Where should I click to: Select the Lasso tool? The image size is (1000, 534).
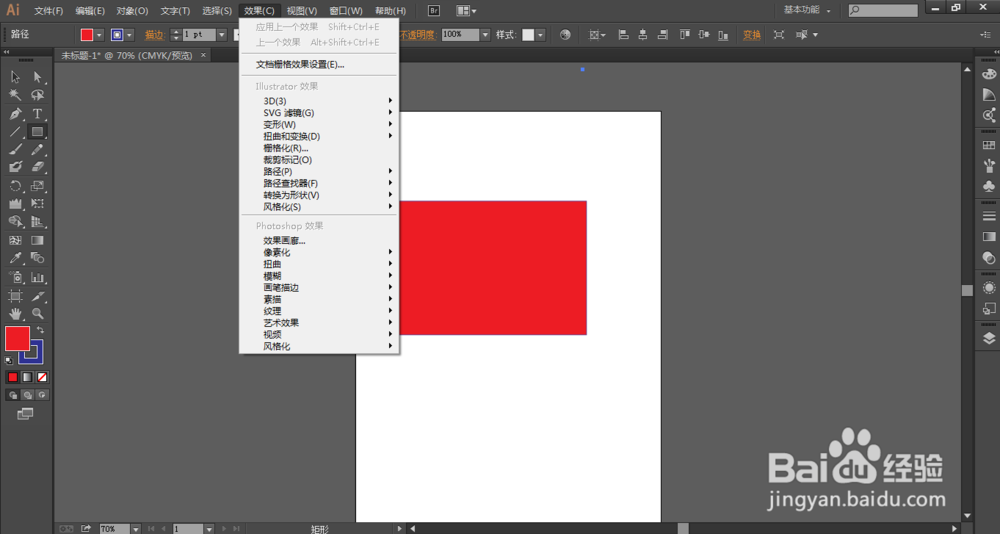point(38,95)
